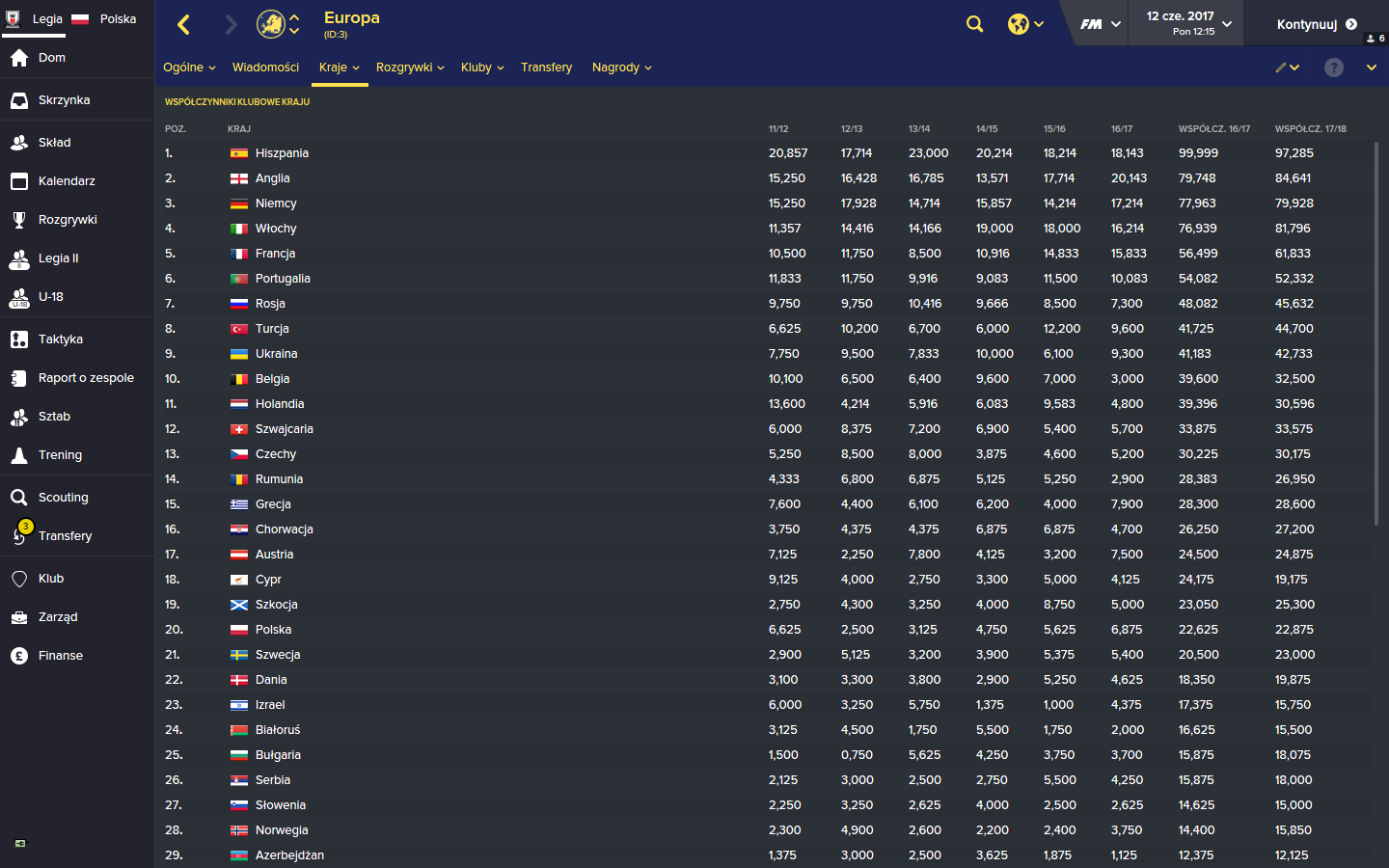Click the Kontynuuj button
This screenshot has width=1389, height=868.
click(x=1316, y=24)
